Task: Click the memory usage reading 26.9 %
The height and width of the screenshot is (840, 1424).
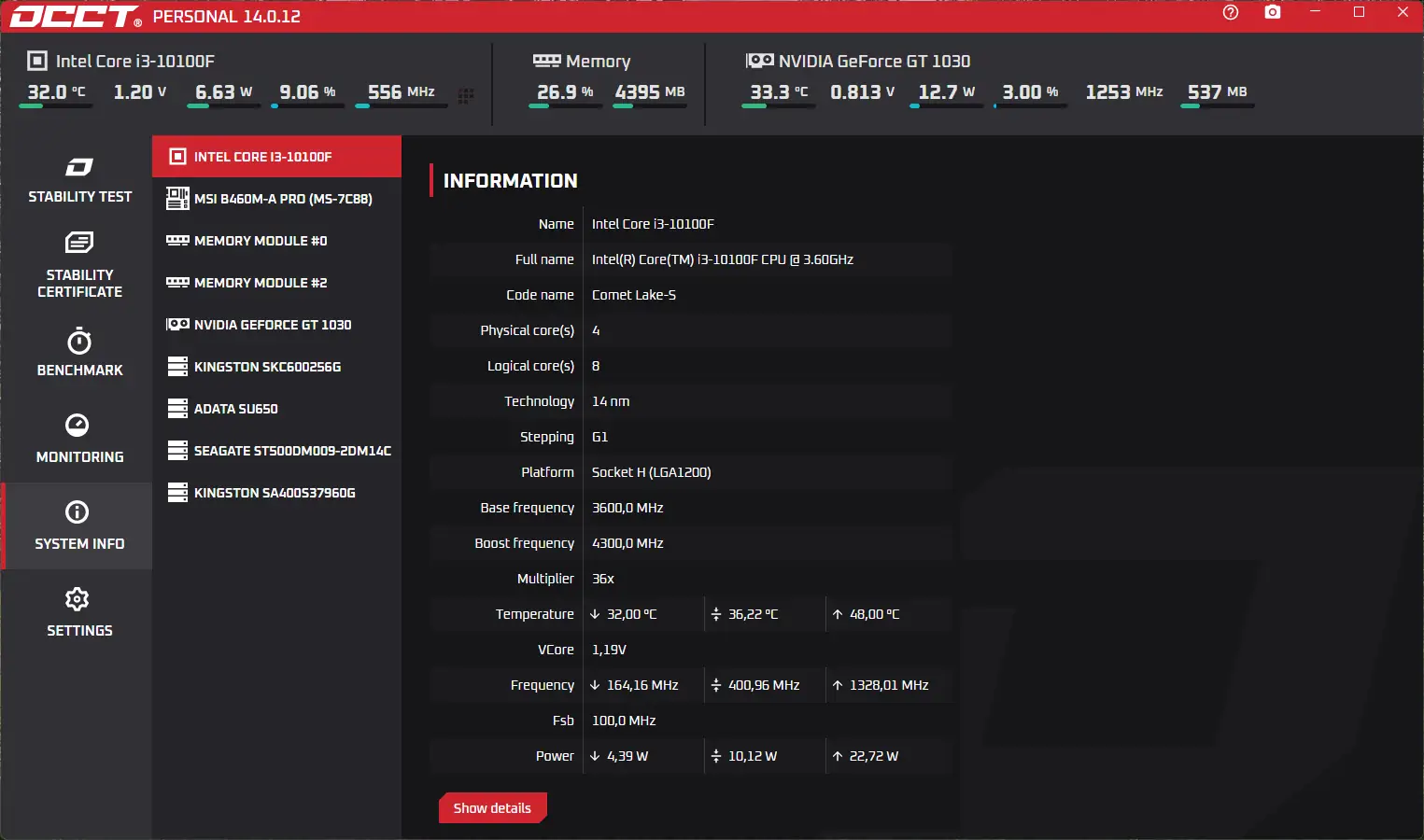Action: pos(565,92)
